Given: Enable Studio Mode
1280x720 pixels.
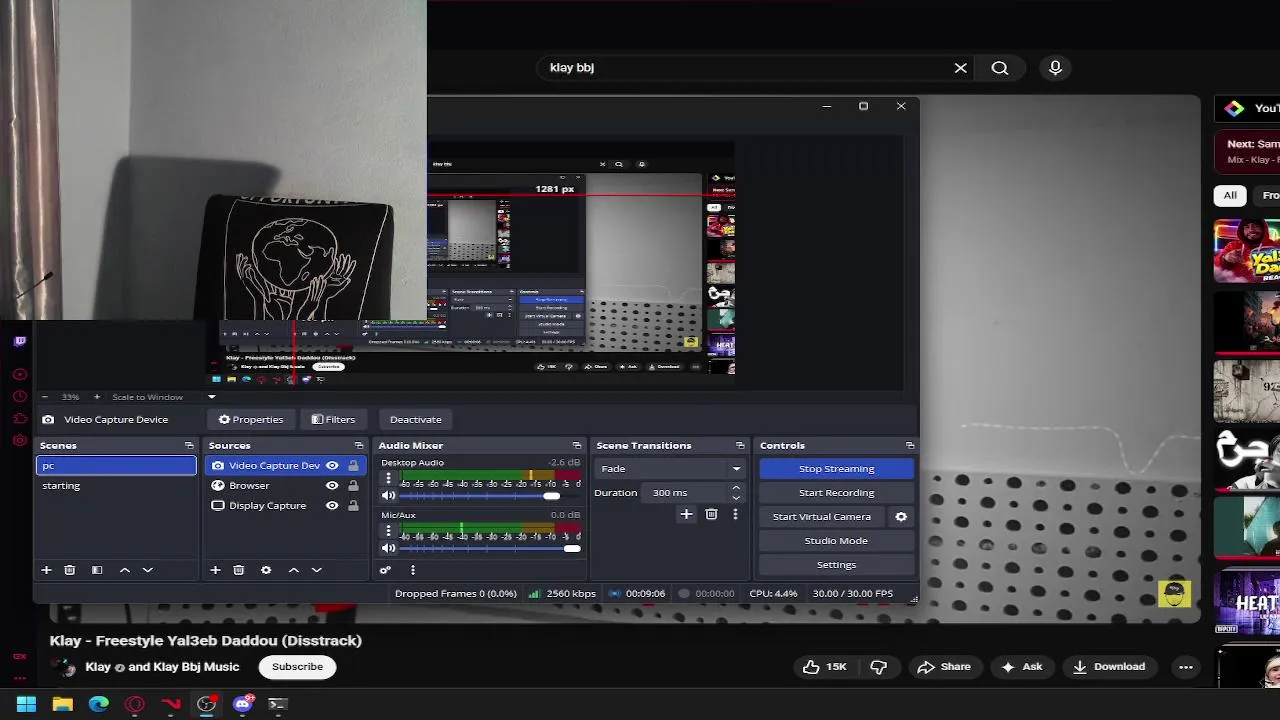Looking at the screenshot, I should pos(837,541).
